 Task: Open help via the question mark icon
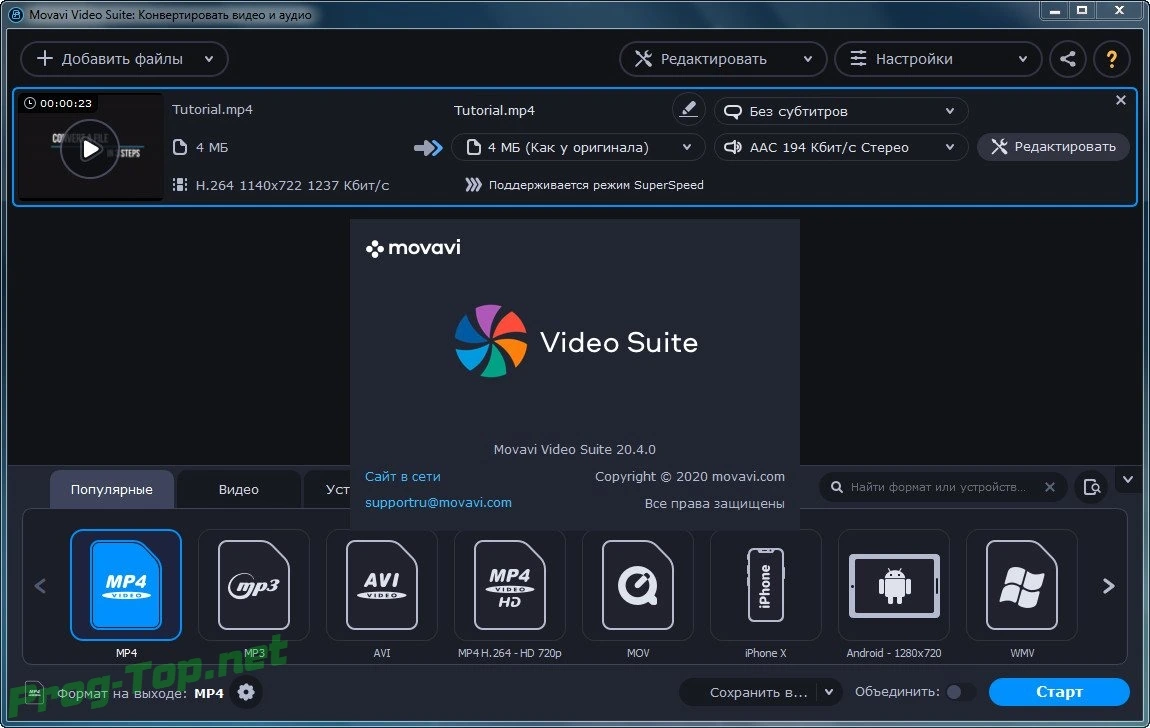1112,59
